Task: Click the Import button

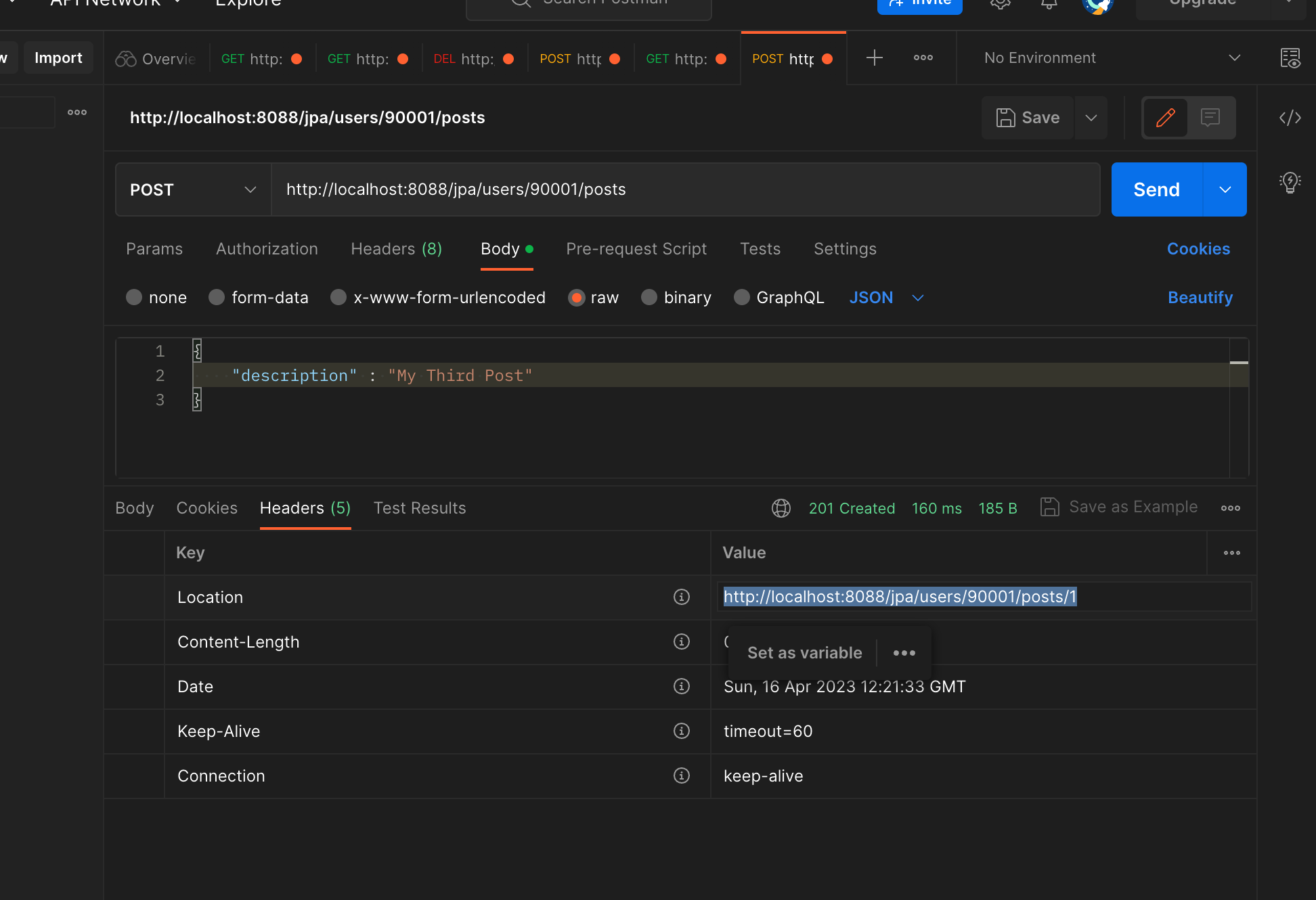Action: click(x=58, y=58)
